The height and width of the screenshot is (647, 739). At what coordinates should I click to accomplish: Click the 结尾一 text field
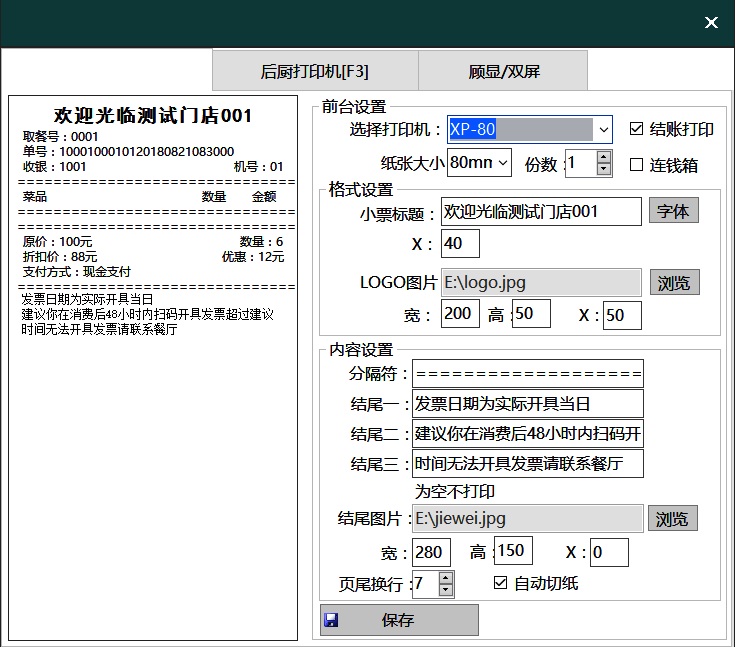pyautogui.click(x=528, y=404)
